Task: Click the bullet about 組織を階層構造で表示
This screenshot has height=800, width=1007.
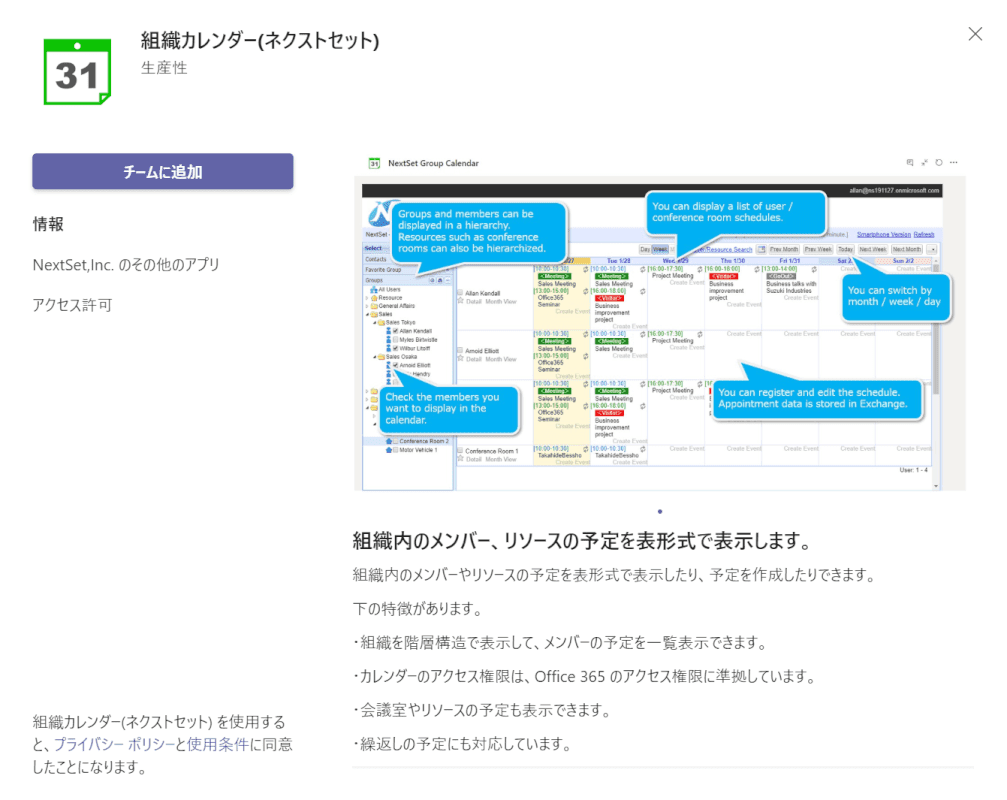Action: 561,643
